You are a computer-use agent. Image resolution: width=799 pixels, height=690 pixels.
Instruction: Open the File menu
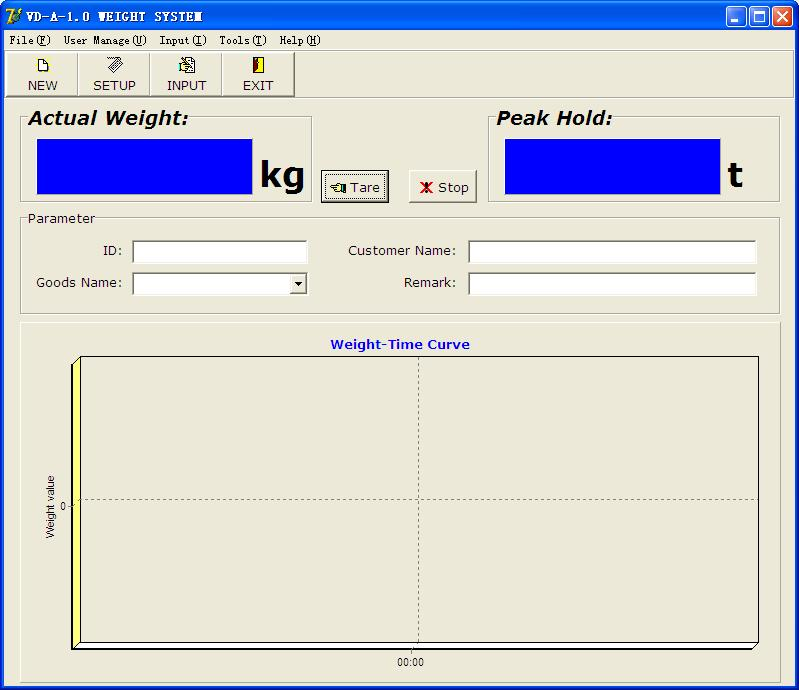[29, 41]
